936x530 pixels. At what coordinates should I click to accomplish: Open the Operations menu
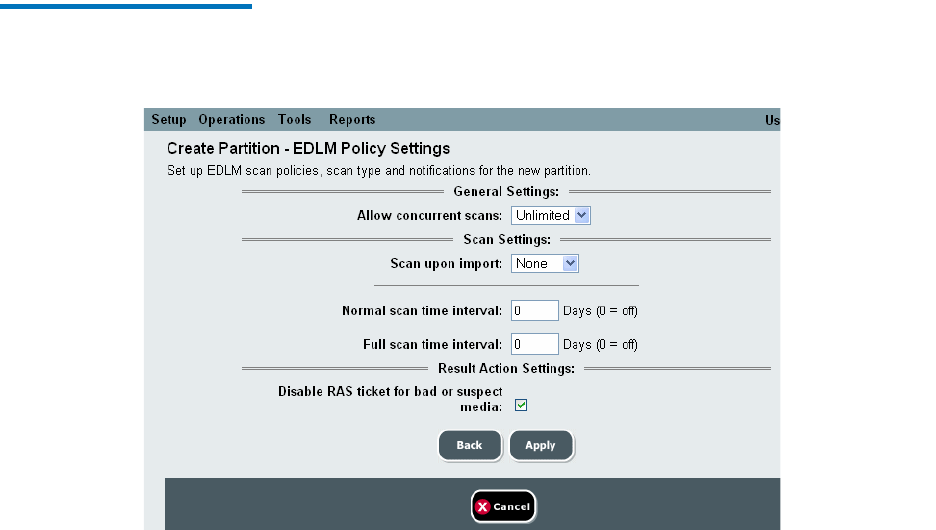pyautogui.click(x=231, y=120)
